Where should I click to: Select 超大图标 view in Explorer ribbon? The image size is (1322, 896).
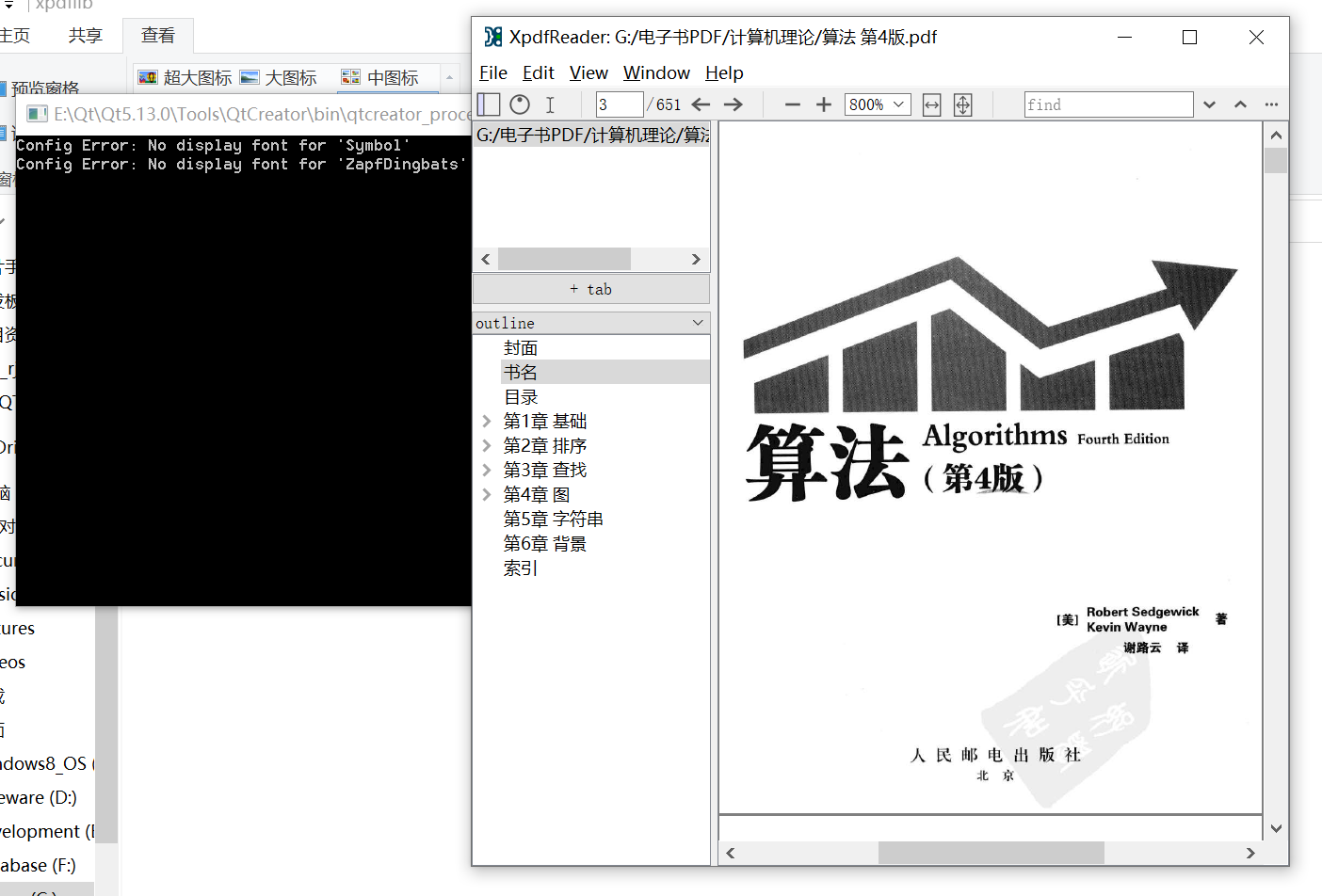[x=185, y=77]
